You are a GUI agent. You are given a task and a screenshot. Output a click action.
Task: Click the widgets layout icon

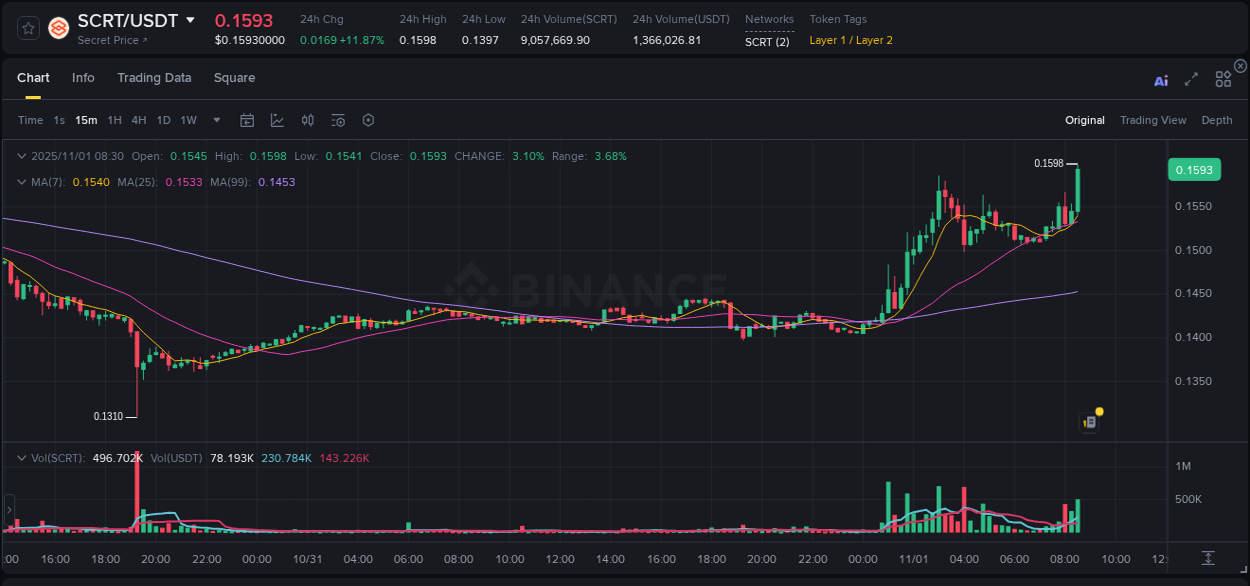1223,78
